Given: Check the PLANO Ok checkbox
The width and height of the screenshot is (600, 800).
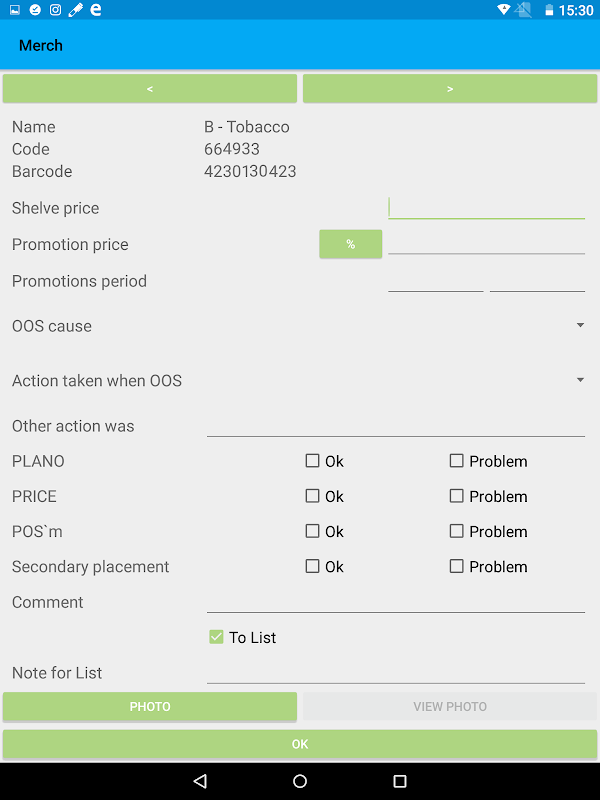Looking at the screenshot, I should pyautogui.click(x=313, y=461).
